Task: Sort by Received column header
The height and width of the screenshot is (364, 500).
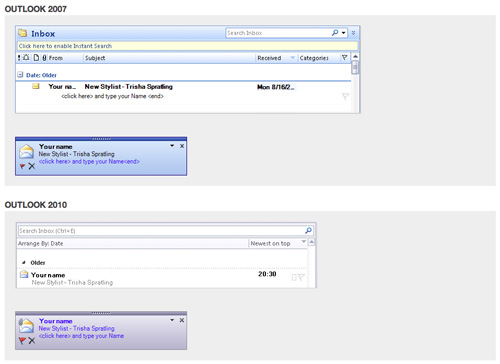Action: (269, 58)
